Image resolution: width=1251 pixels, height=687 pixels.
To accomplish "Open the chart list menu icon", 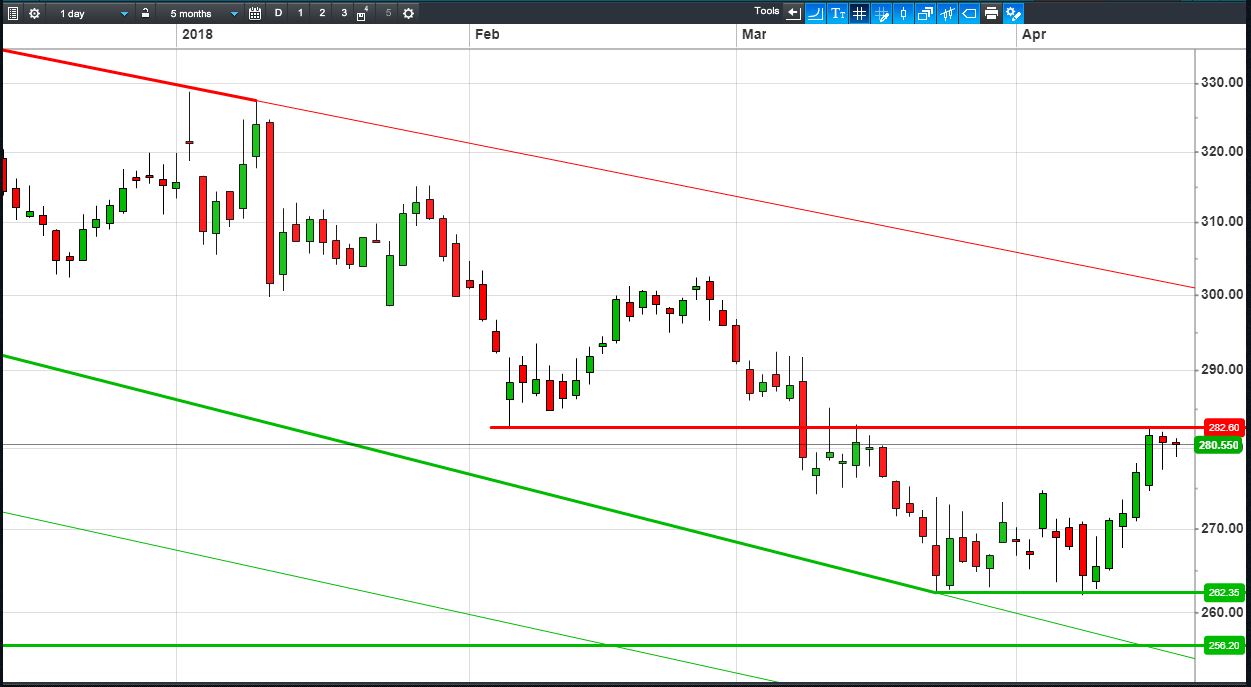I will tap(13, 13).
